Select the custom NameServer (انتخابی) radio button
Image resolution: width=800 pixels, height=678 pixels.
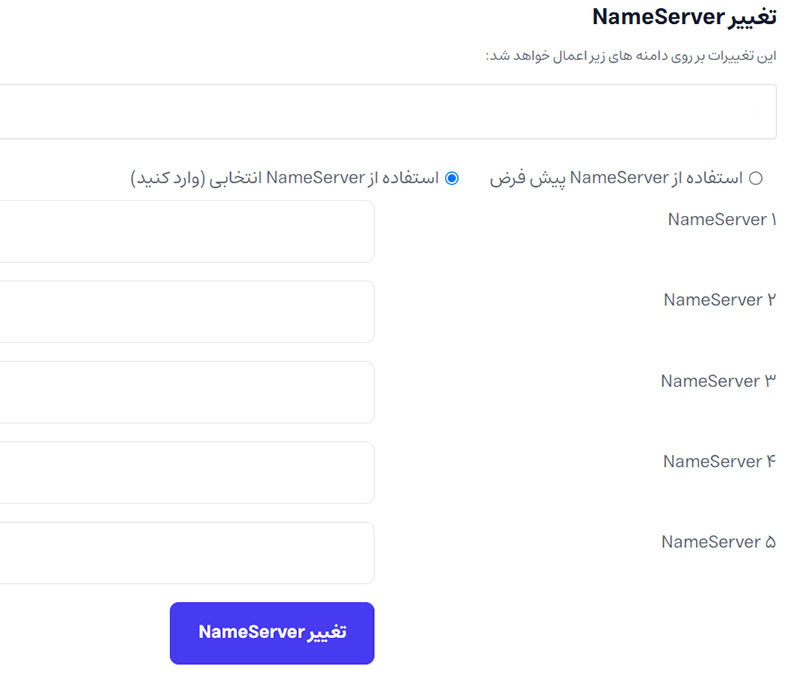pyautogui.click(x=451, y=179)
